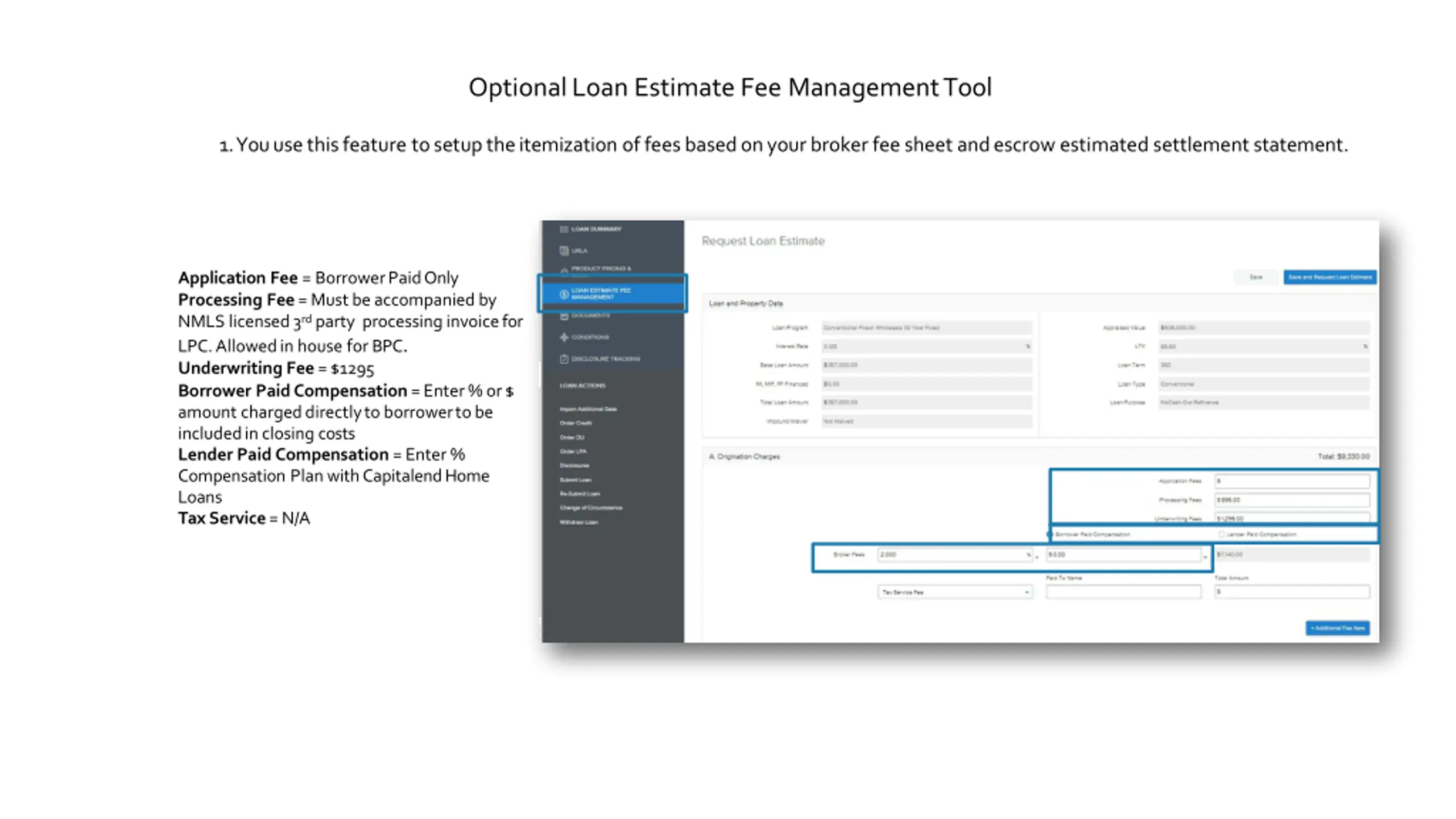Click the Save button
Screen dimensions: 1456x819
coord(1255,278)
